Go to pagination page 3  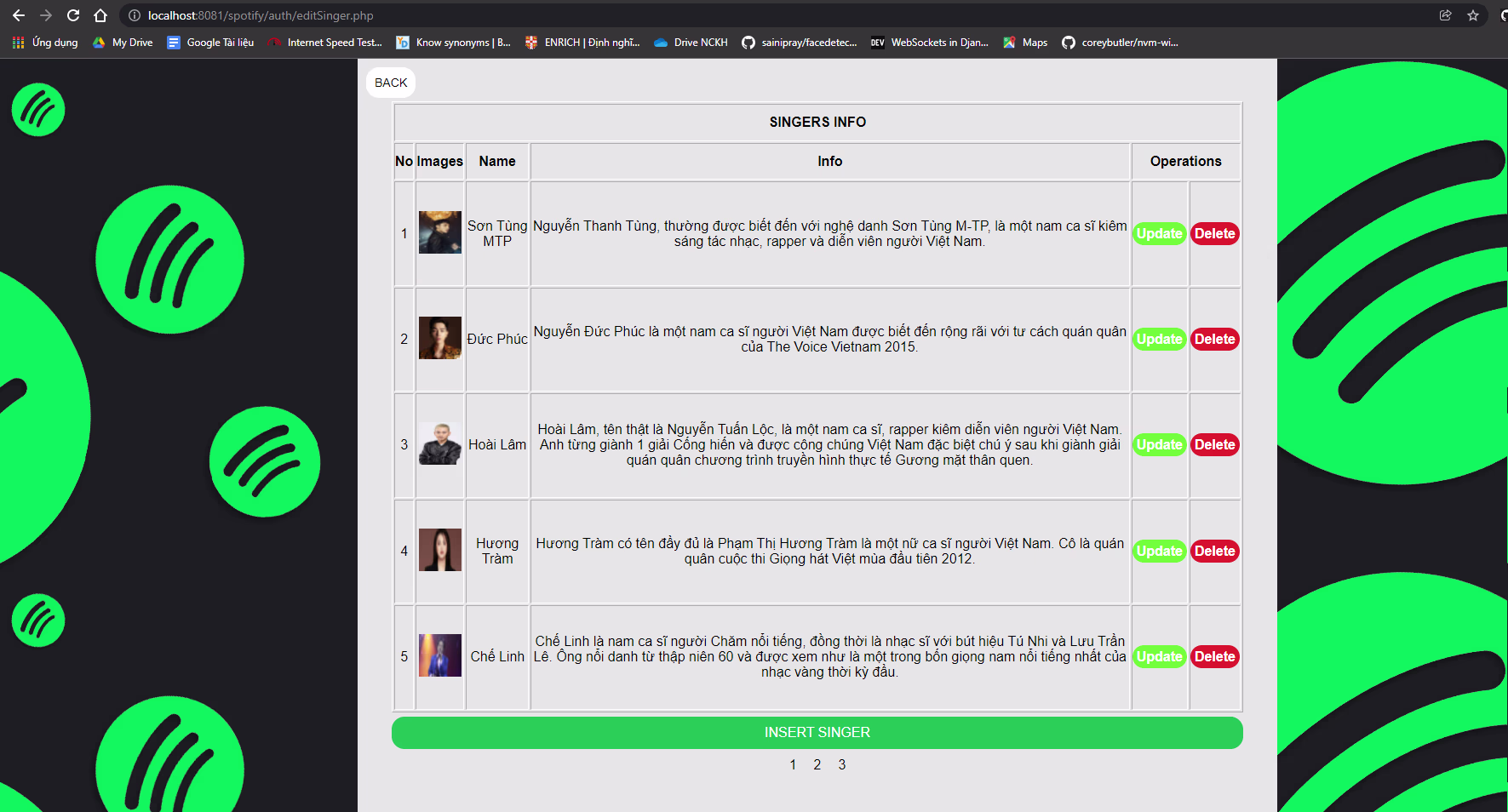(x=842, y=764)
